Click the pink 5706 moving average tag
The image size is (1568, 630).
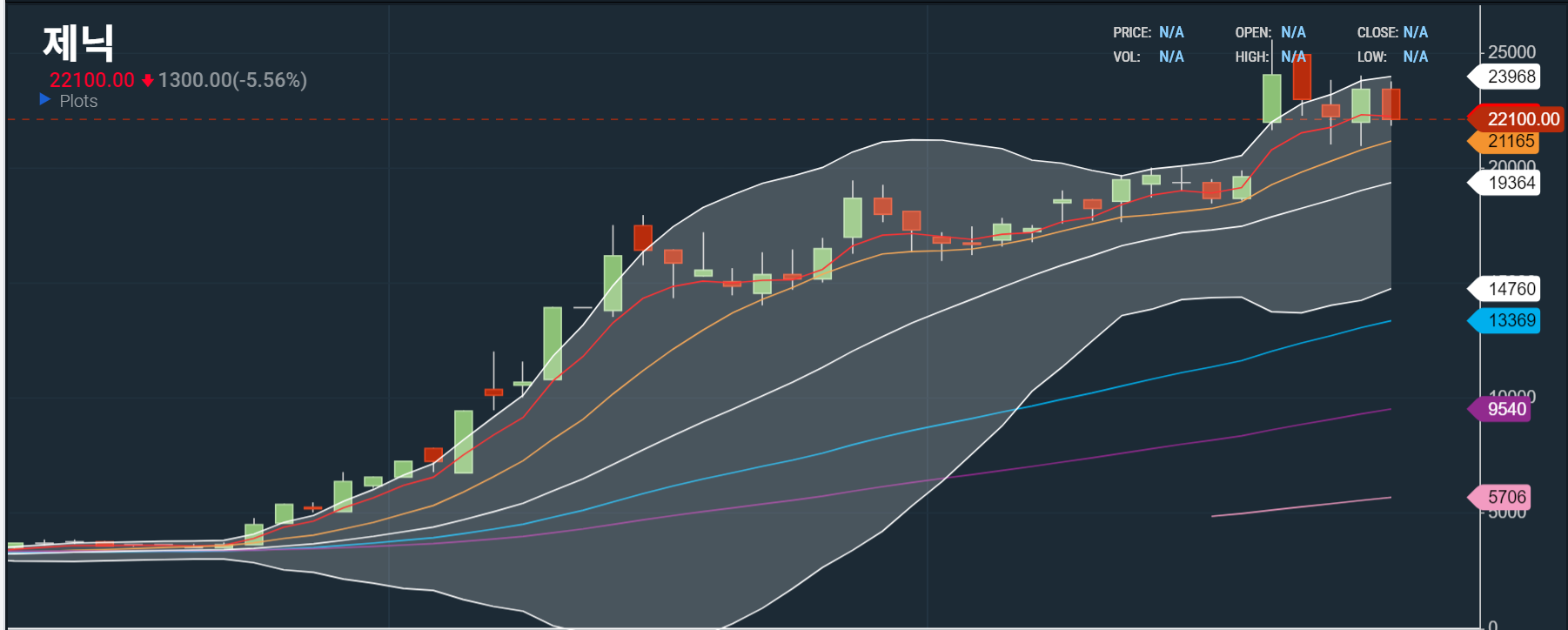[x=1505, y=497]
